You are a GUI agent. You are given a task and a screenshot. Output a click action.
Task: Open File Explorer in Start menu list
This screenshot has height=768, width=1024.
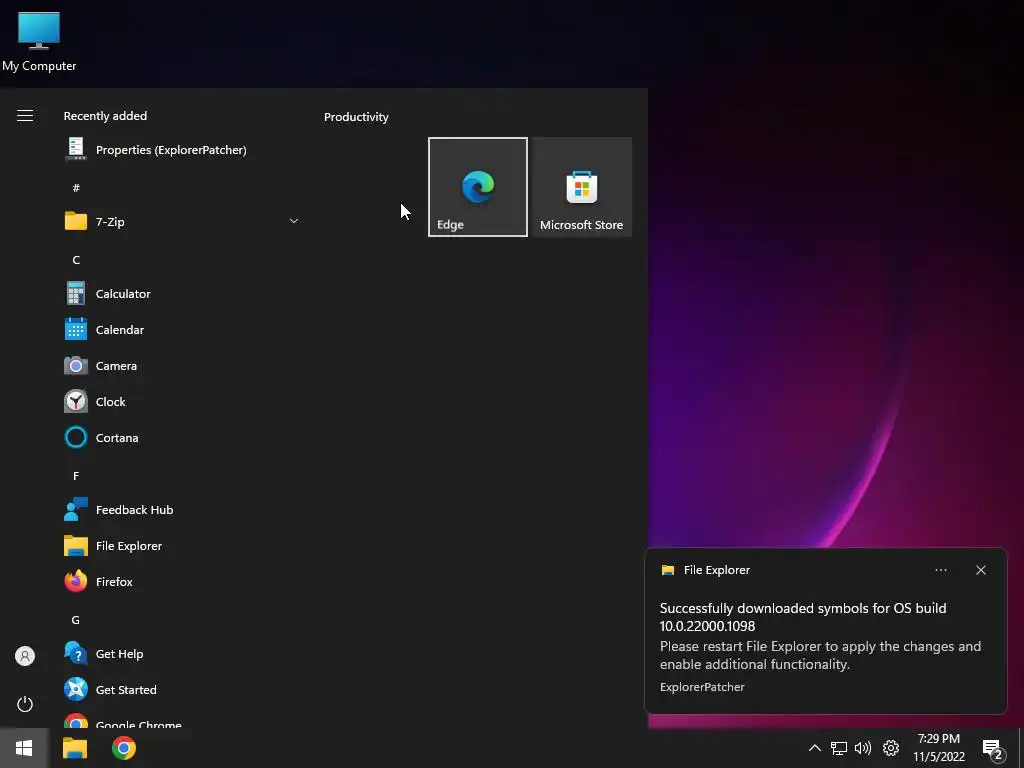(182, 546)
